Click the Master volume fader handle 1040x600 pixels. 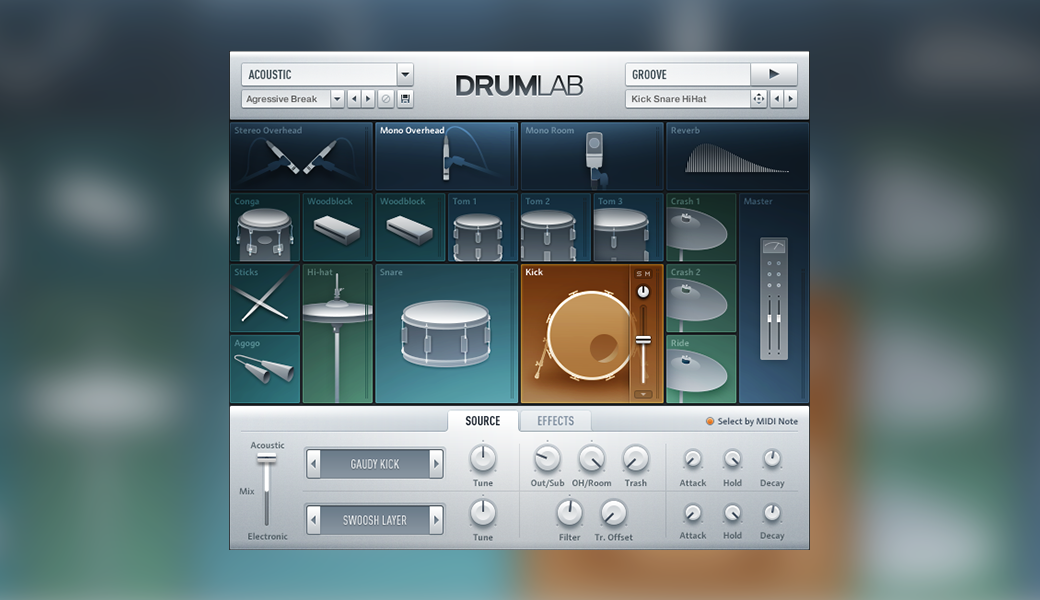pos(774,319)
